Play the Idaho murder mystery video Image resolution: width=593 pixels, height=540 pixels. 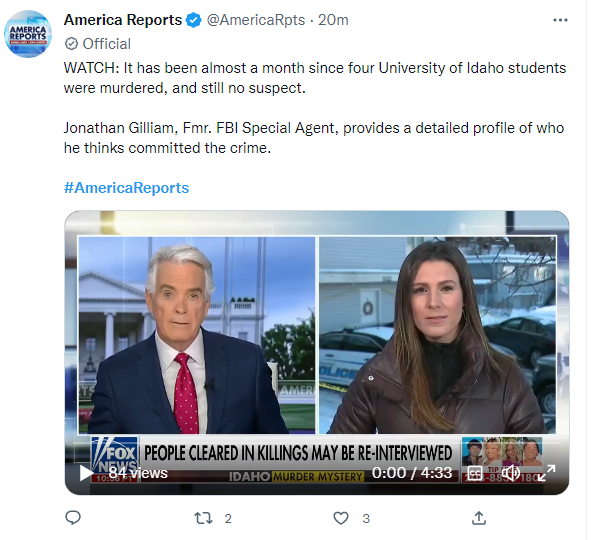pyautogui.click(x=86, y=473)
